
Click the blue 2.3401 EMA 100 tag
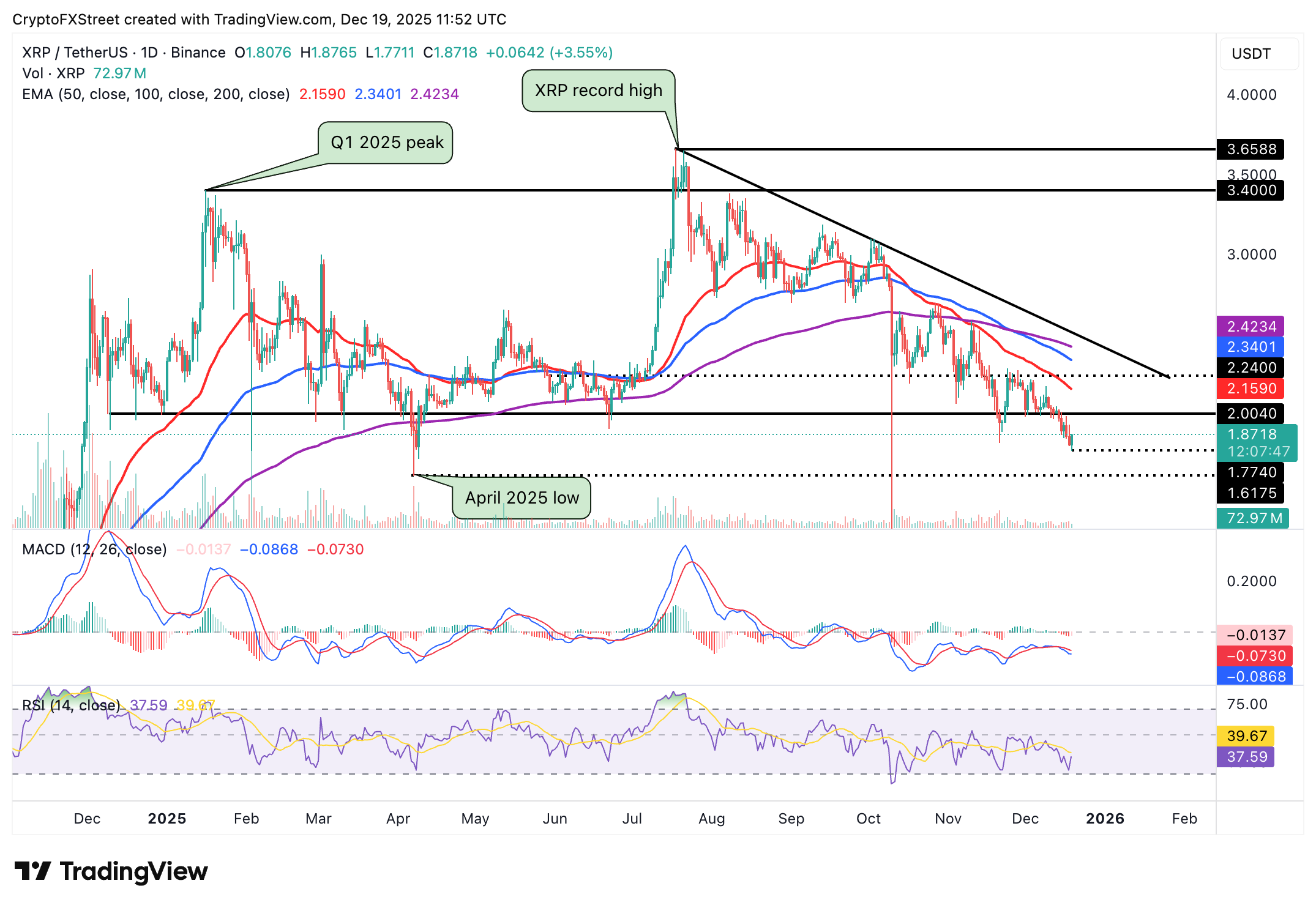[x=1251, y=347]
